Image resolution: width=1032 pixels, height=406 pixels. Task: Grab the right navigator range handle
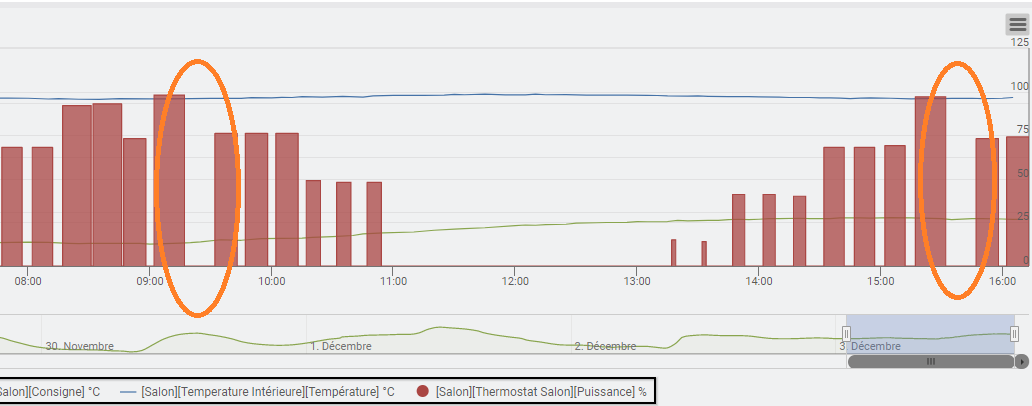1014,334
